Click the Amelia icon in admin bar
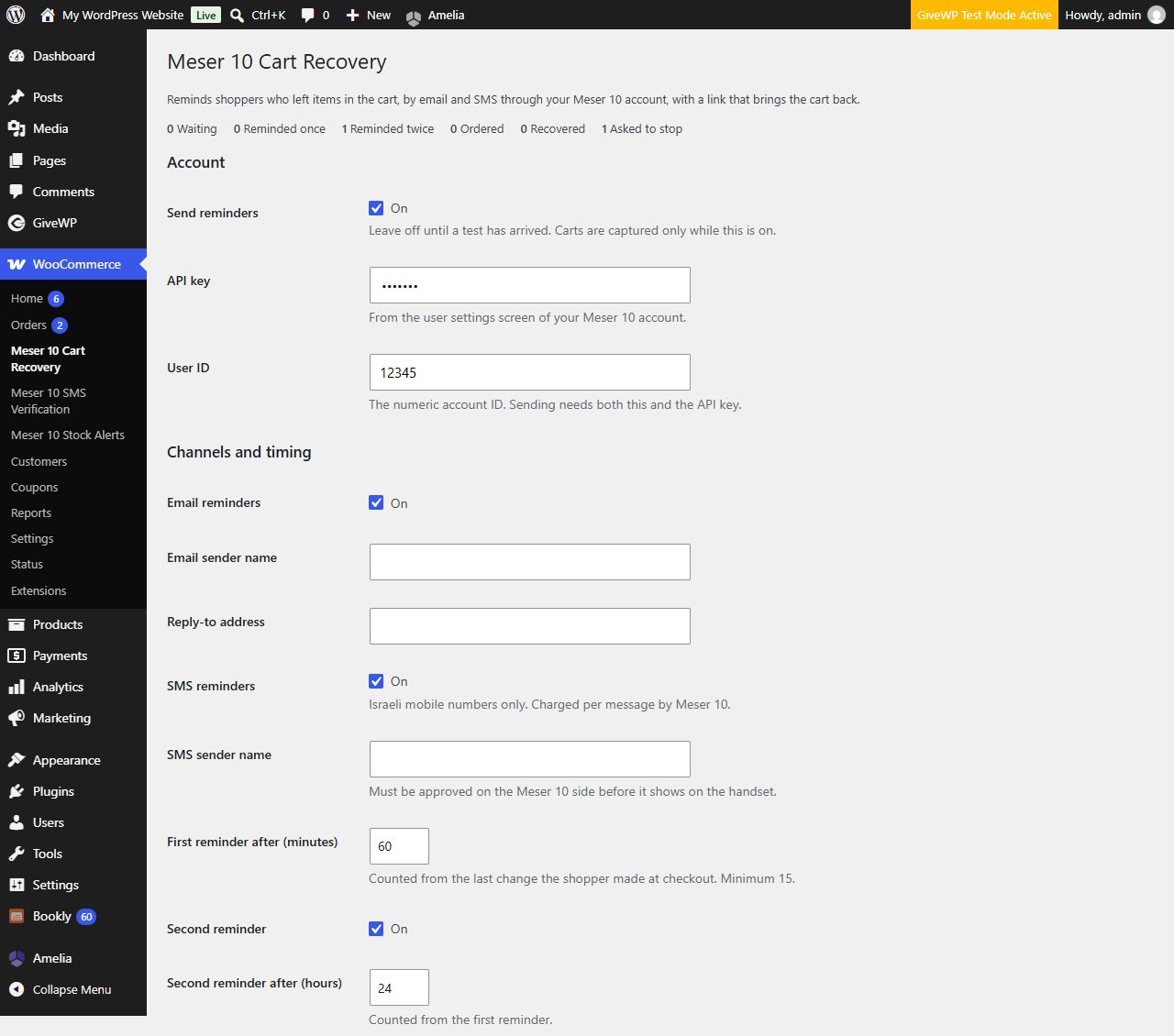Screen dimensions: 1174x1036 414,16
